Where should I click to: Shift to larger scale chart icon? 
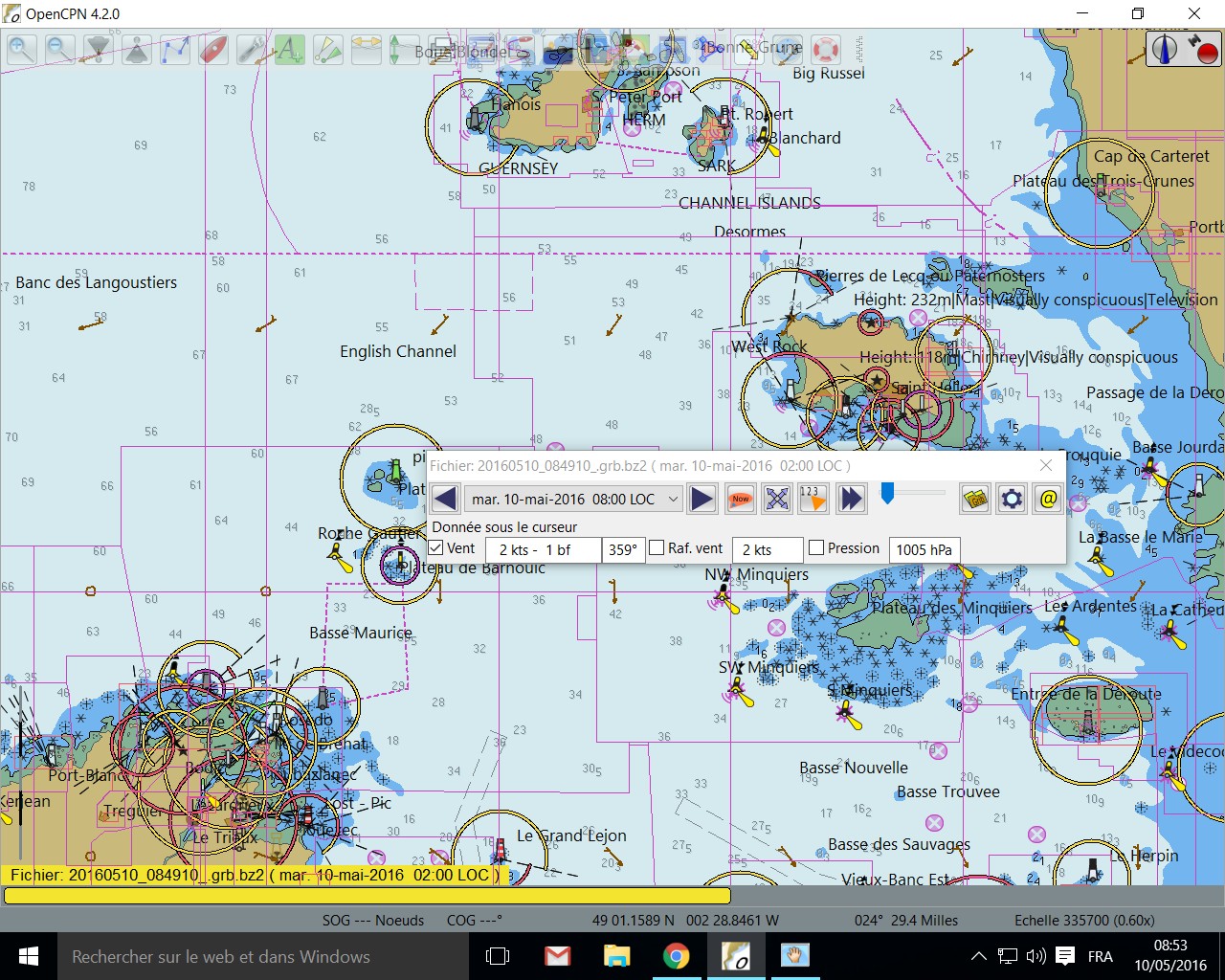coord(99,49)
